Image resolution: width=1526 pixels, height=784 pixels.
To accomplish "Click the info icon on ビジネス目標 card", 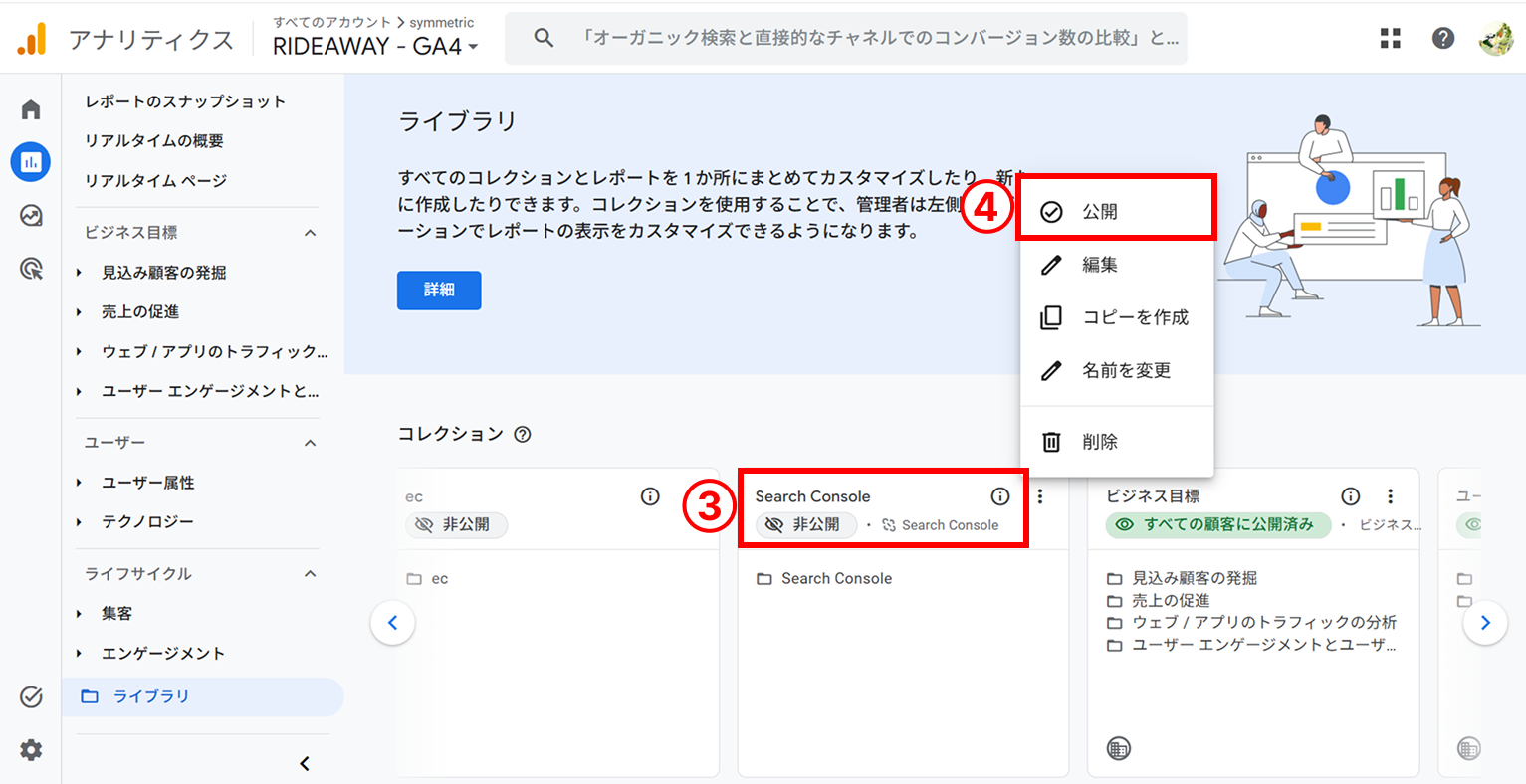I will 1351,496.
